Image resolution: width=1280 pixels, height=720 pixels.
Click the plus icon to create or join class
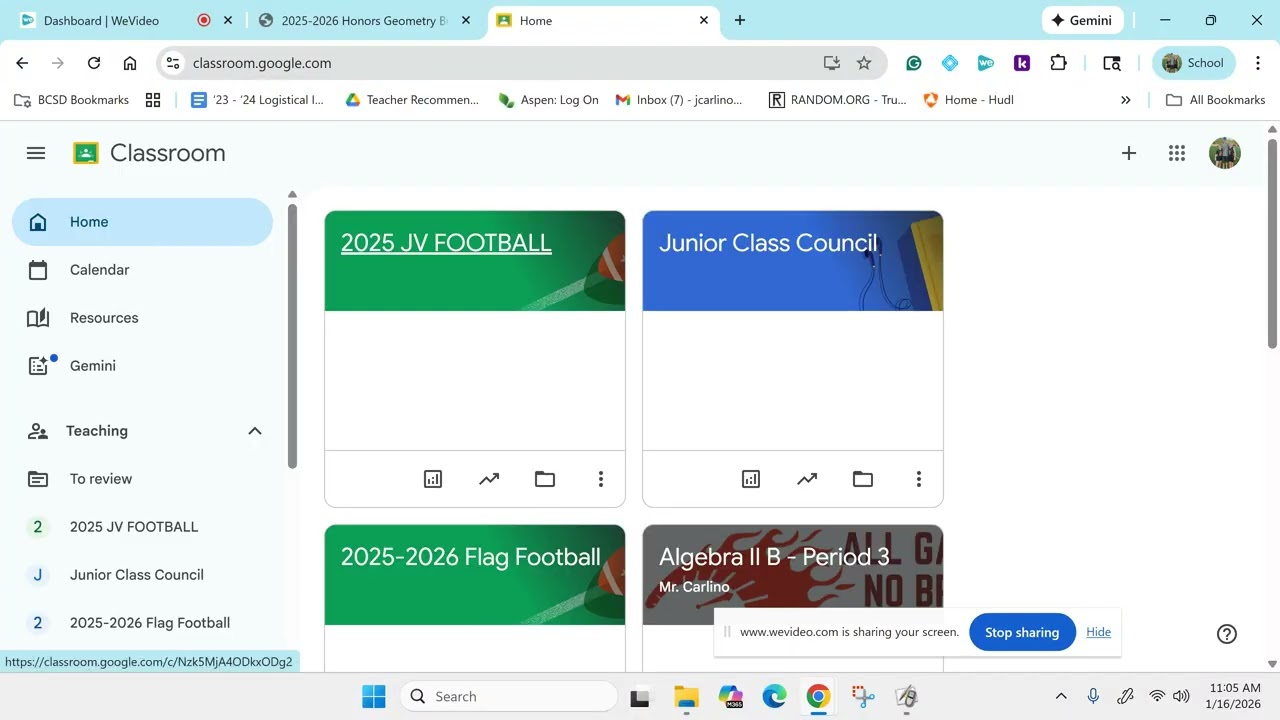coord(1129,153)
